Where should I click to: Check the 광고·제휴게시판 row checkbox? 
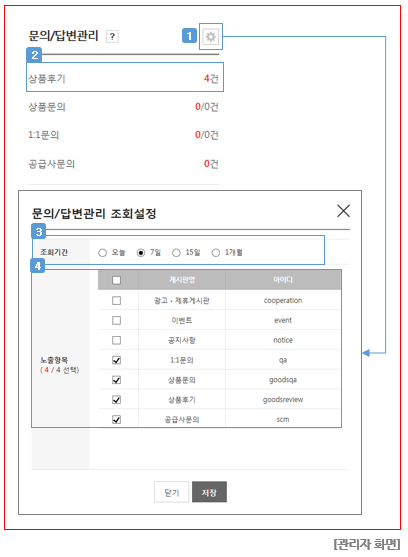point(116,301)
